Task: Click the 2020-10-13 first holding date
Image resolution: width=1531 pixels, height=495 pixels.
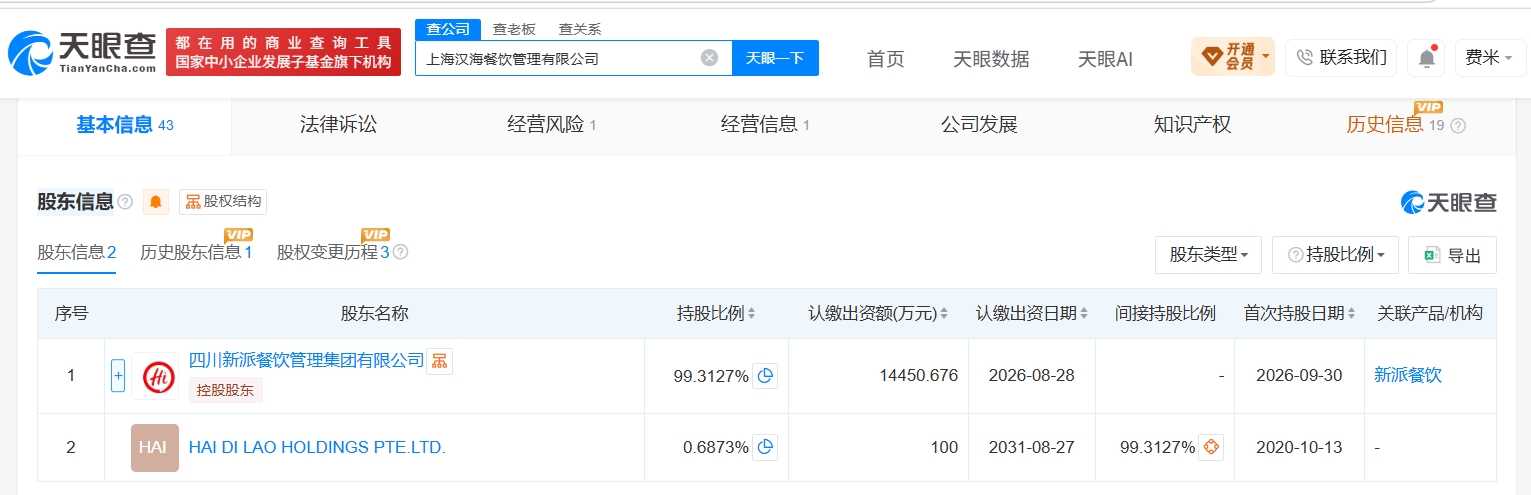Action: coord(1300,447)
